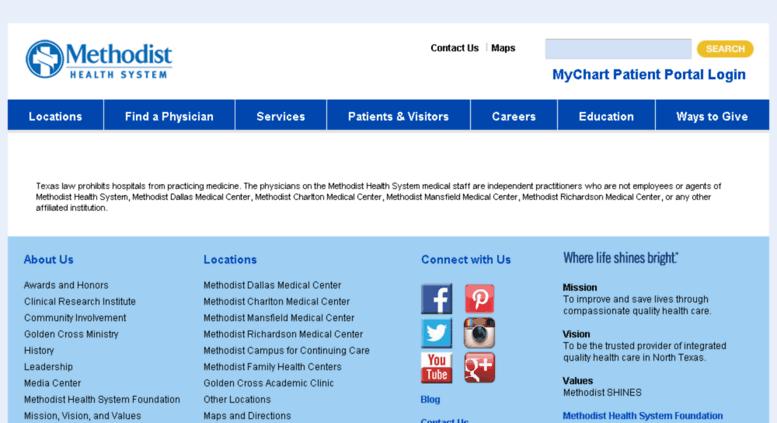Image resolution: width=777 pixels, height=423 pixels.
Task: Open Mission, Vision, and Values link
Action: (82, 416)
